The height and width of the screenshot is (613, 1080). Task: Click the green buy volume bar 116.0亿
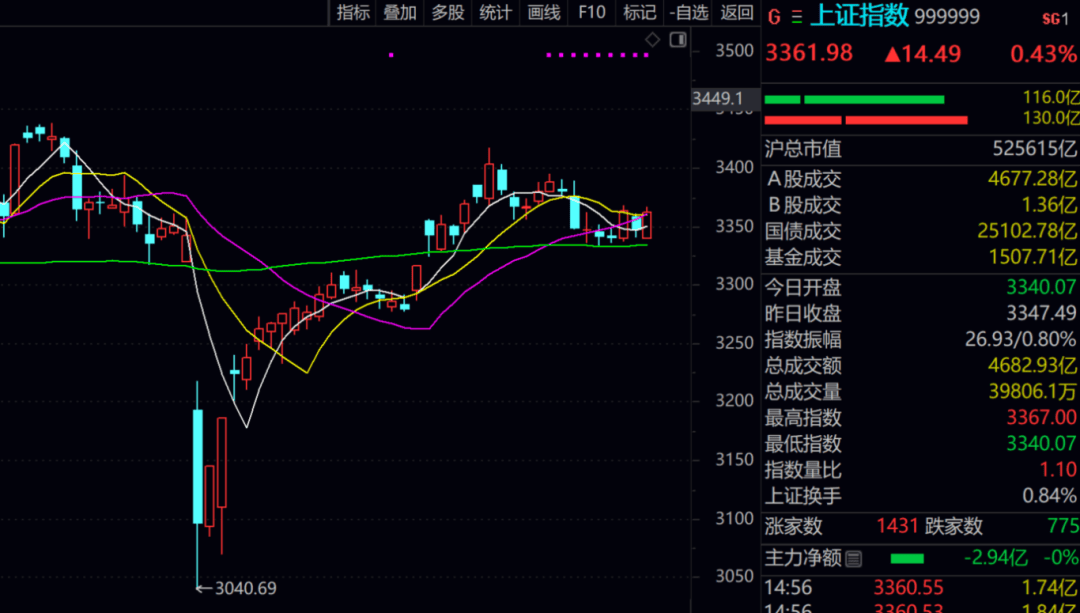point(854,99)
